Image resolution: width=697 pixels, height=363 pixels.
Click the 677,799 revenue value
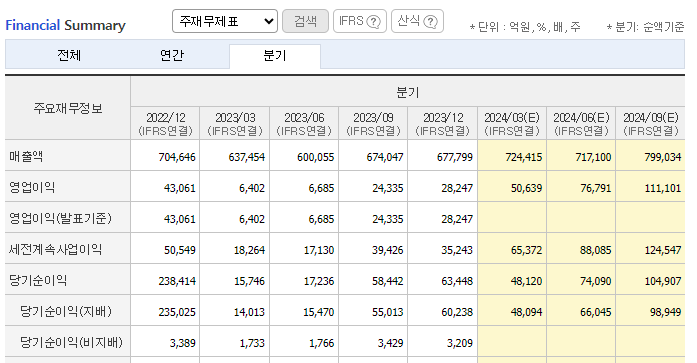tap(455, 157)
